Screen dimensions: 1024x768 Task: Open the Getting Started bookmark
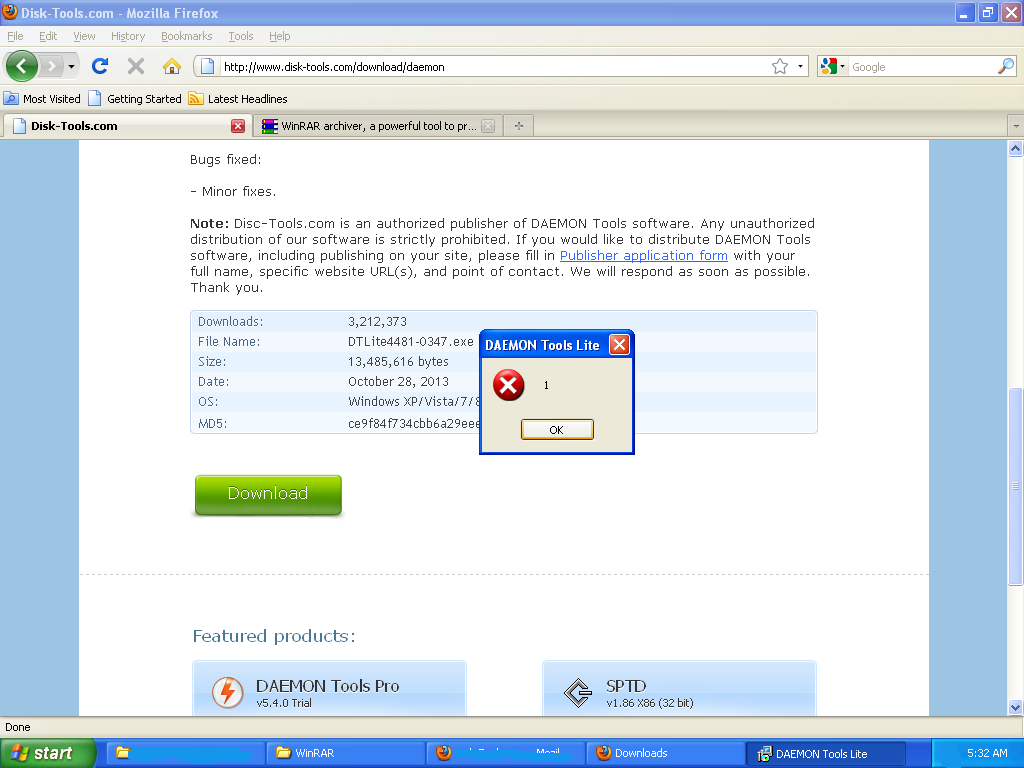(x=135, y=99)
